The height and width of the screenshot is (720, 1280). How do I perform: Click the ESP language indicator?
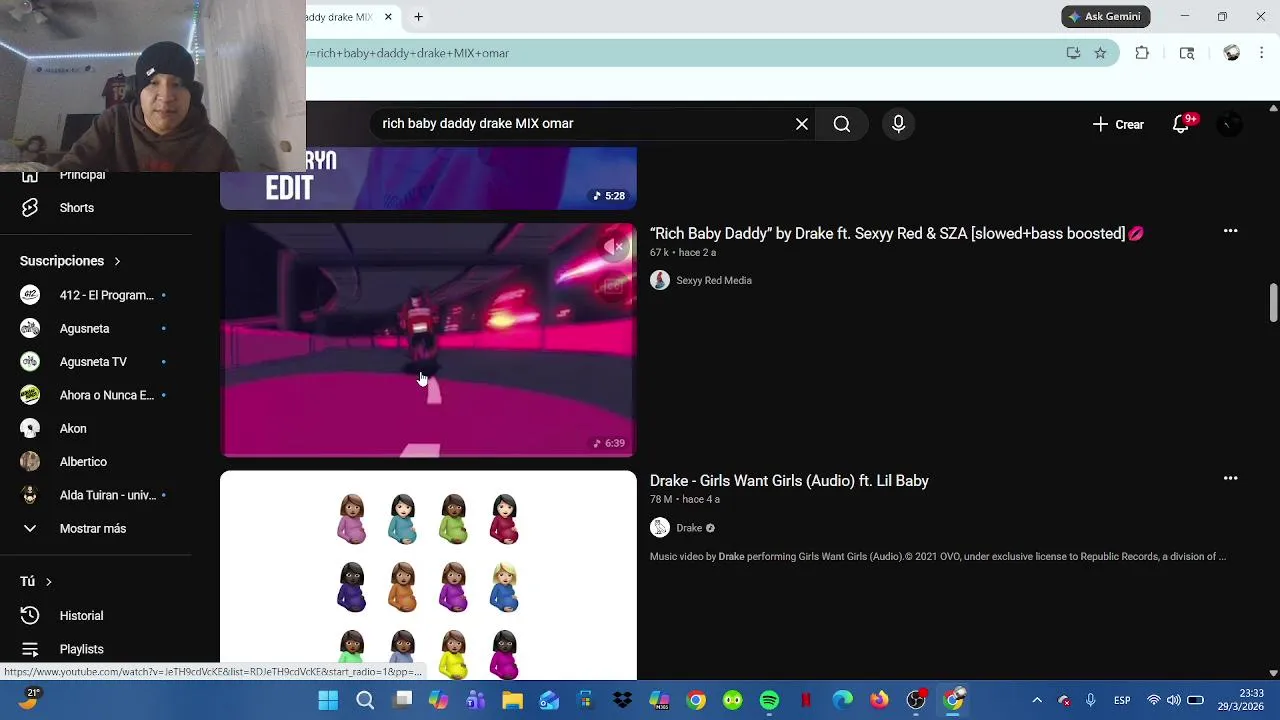tap(1123, 700)
